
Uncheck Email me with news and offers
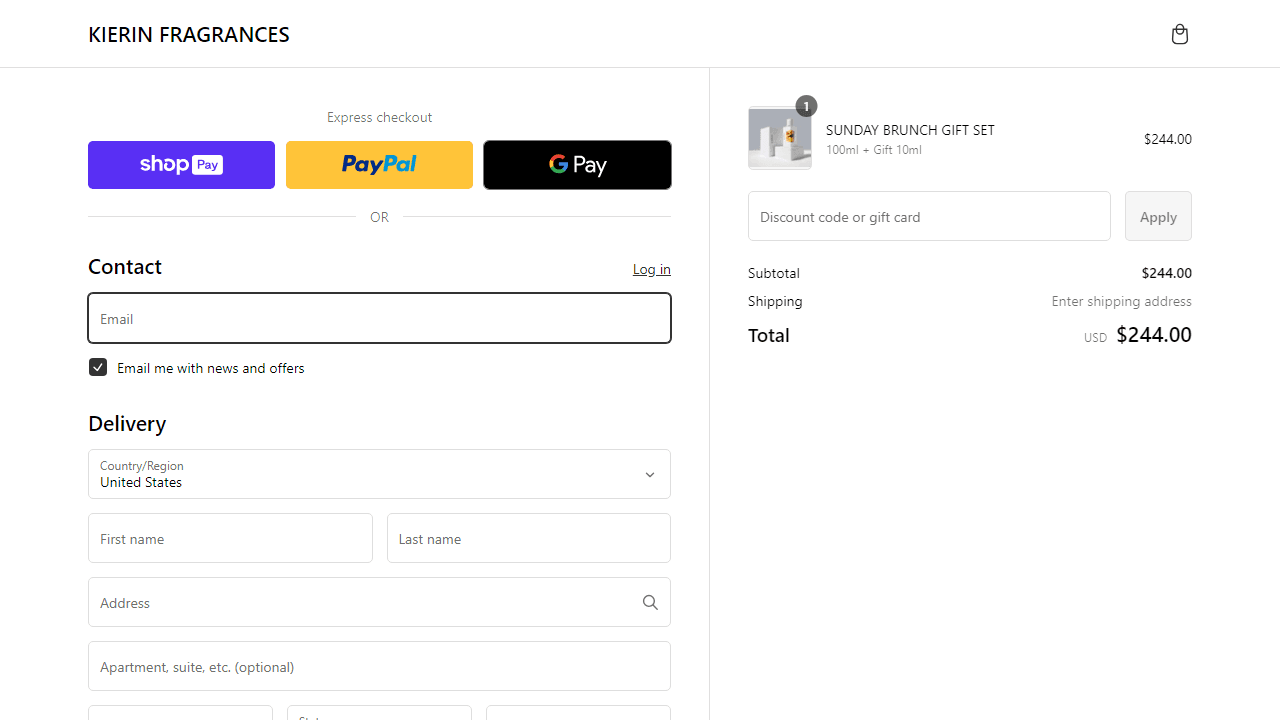[x=98, y=367]
